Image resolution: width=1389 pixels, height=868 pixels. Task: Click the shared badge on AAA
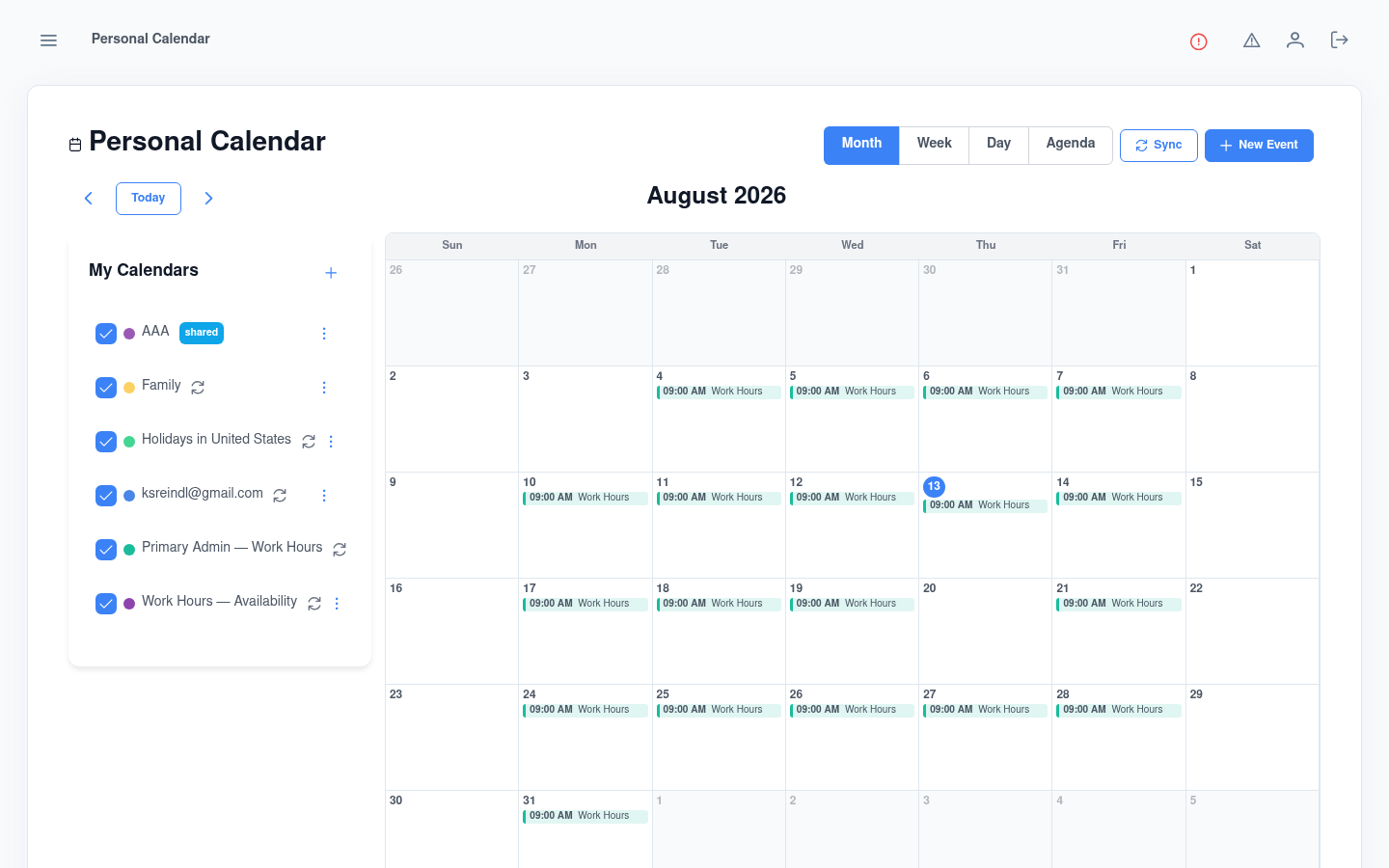point(202,333)
